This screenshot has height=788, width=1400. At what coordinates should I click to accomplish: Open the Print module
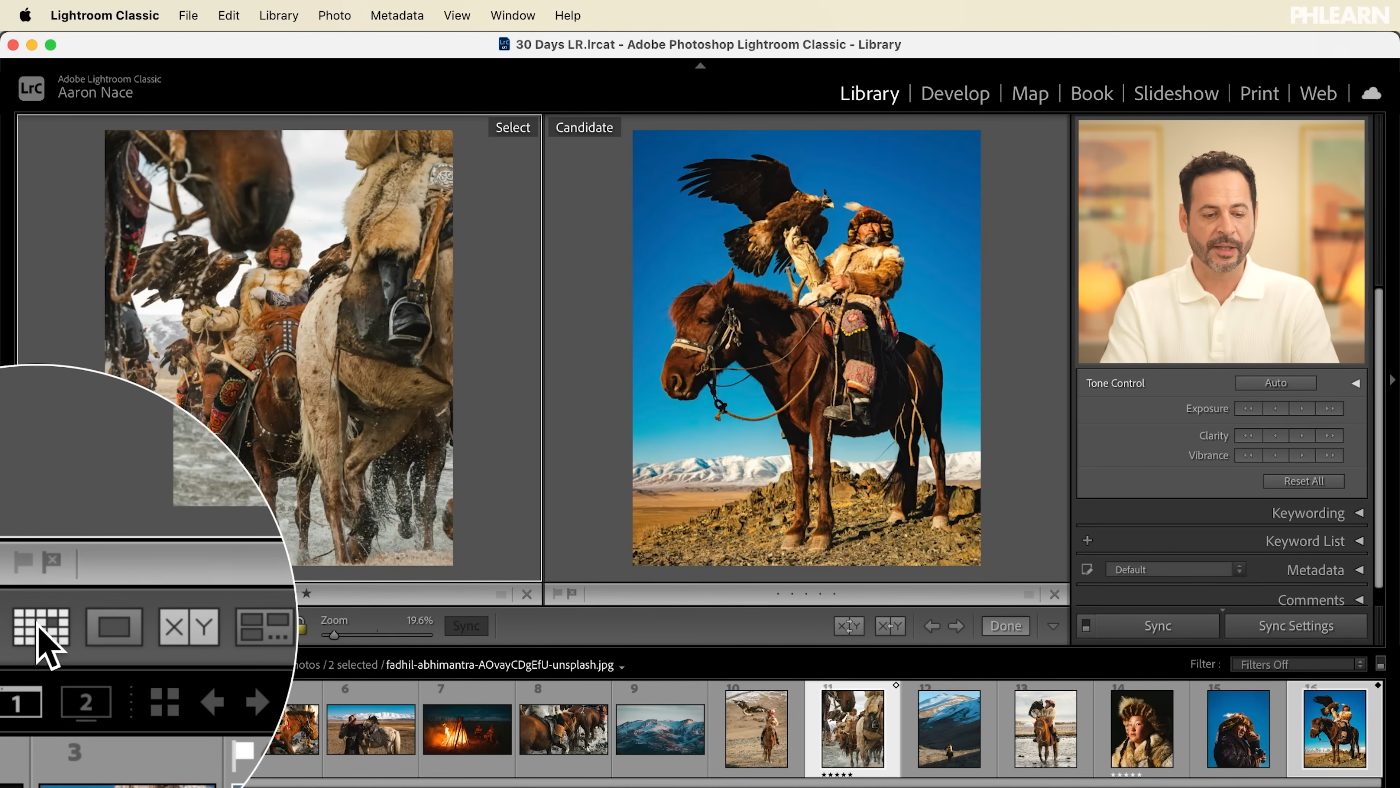click(1259, 93)
